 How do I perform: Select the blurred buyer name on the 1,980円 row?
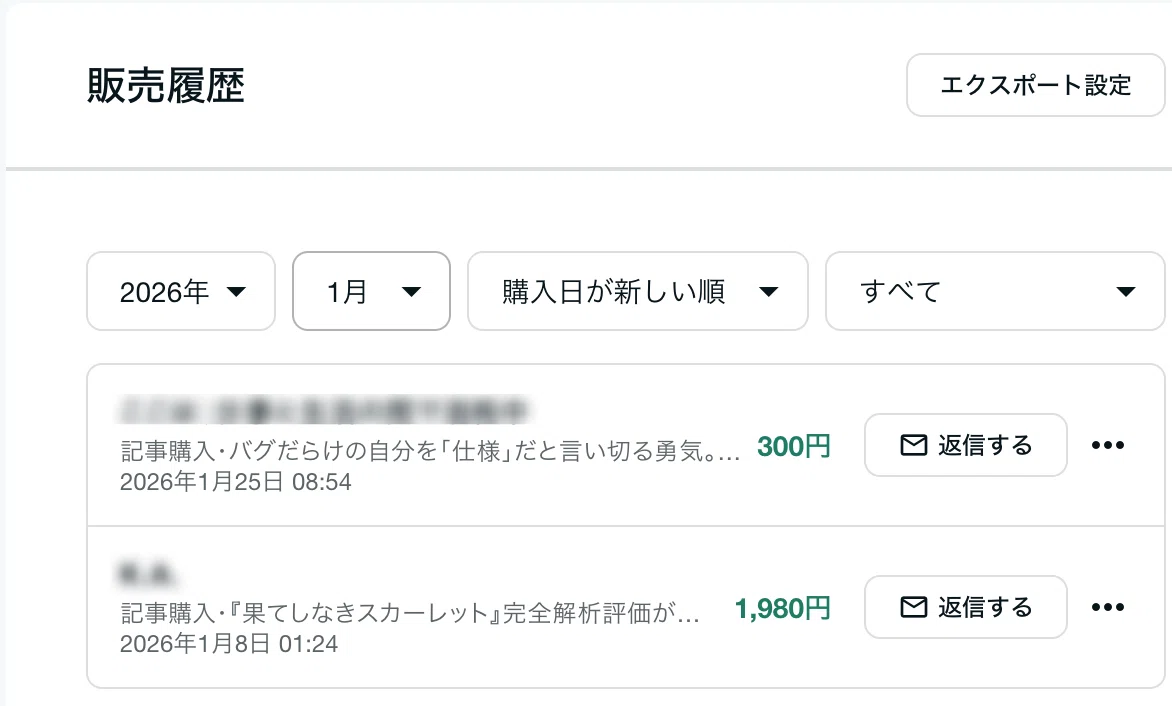click(x=147, y=574)
